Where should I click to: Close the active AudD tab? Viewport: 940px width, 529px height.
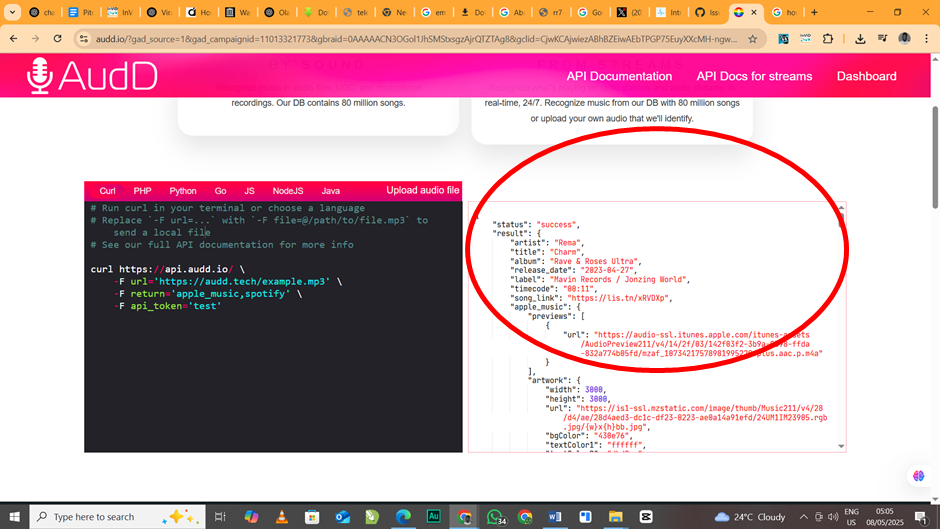(754, 12)
